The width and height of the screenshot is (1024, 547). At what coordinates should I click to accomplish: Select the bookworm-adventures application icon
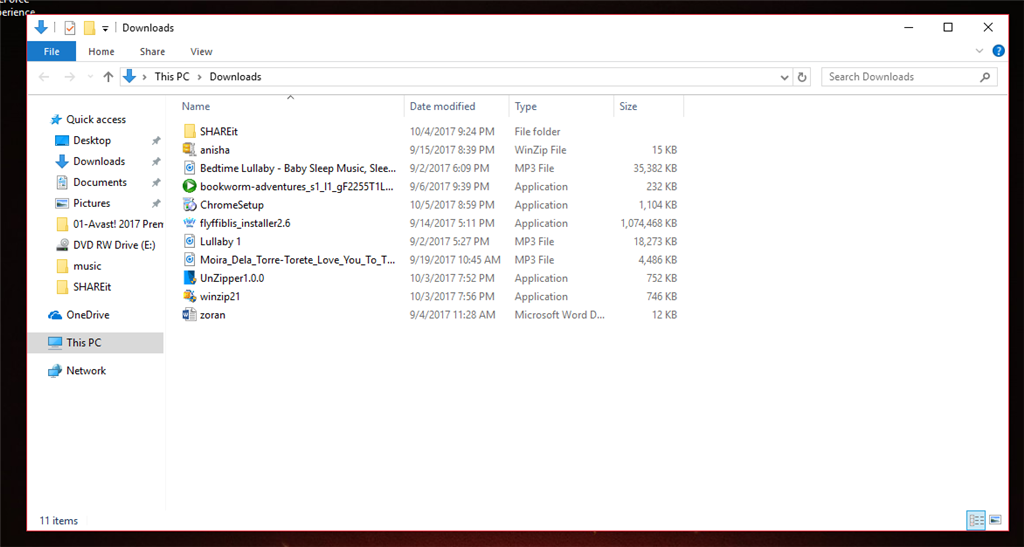[189, 186]
